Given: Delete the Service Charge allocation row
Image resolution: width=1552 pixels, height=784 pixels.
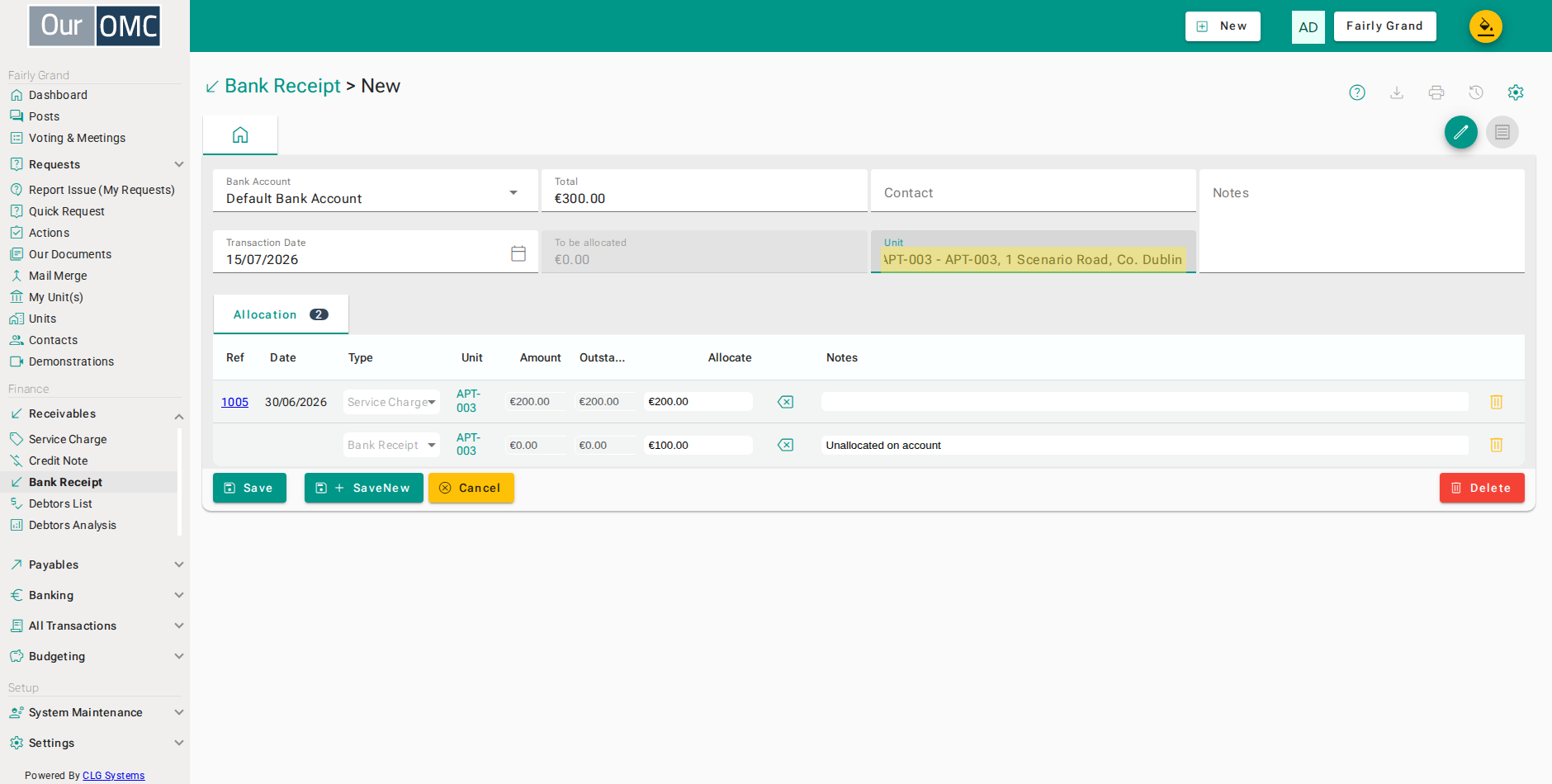Looking at the screenshot, I should coord(1496,402).
